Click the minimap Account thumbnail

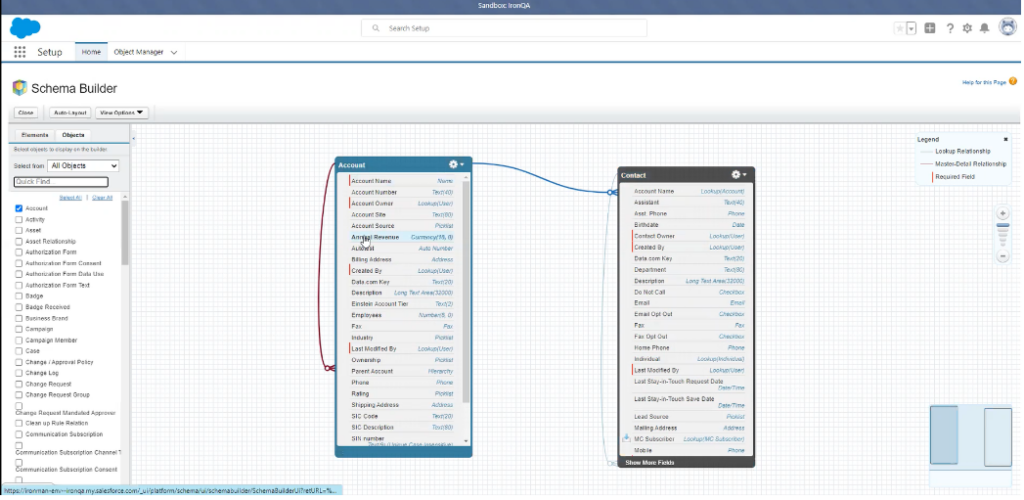pos(944,435)
